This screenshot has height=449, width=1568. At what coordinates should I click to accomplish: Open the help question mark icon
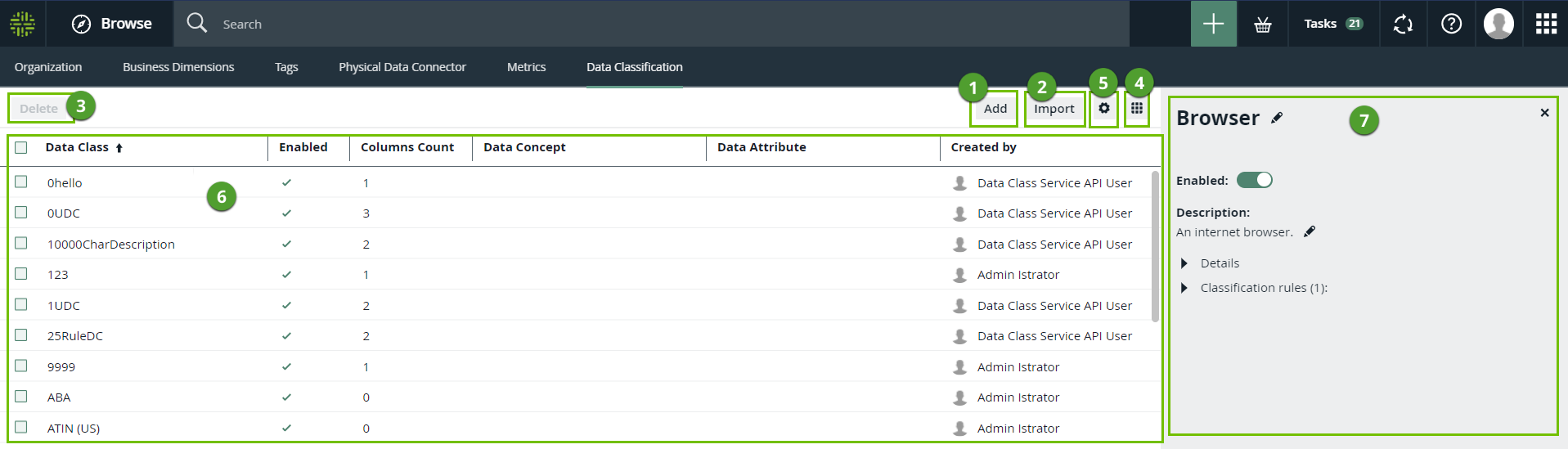coord(1451,25)
